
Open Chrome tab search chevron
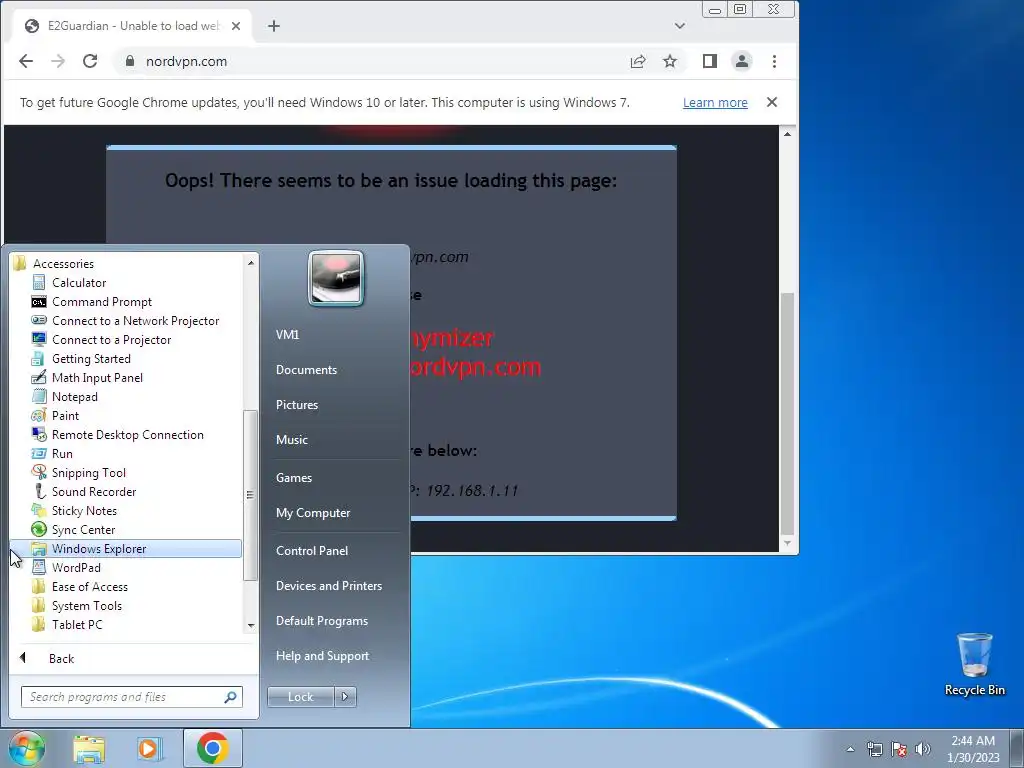click(x=680, y=26)
